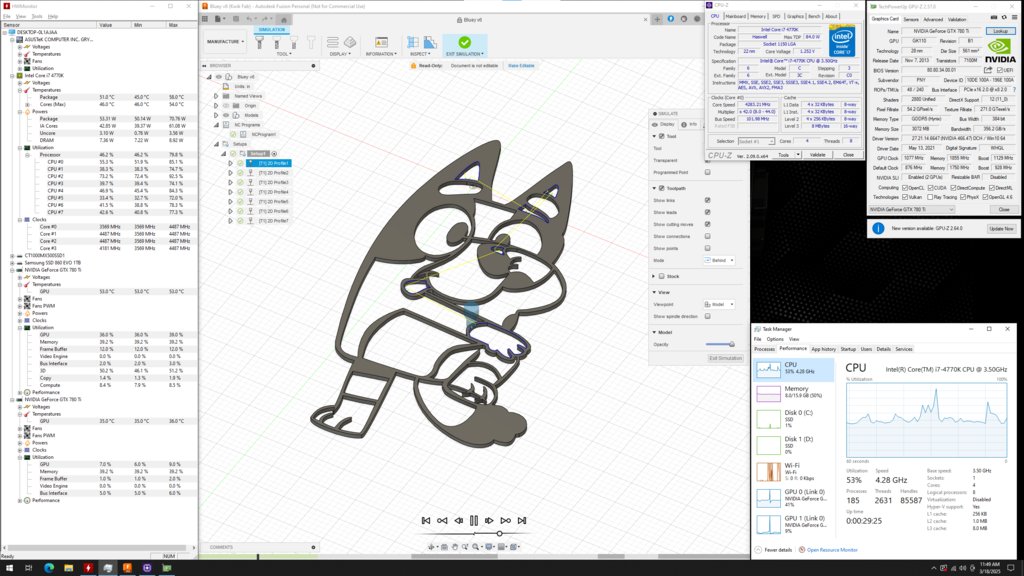
Task: Toggle the Show leads checkbox
Action: tap(707, 212)
